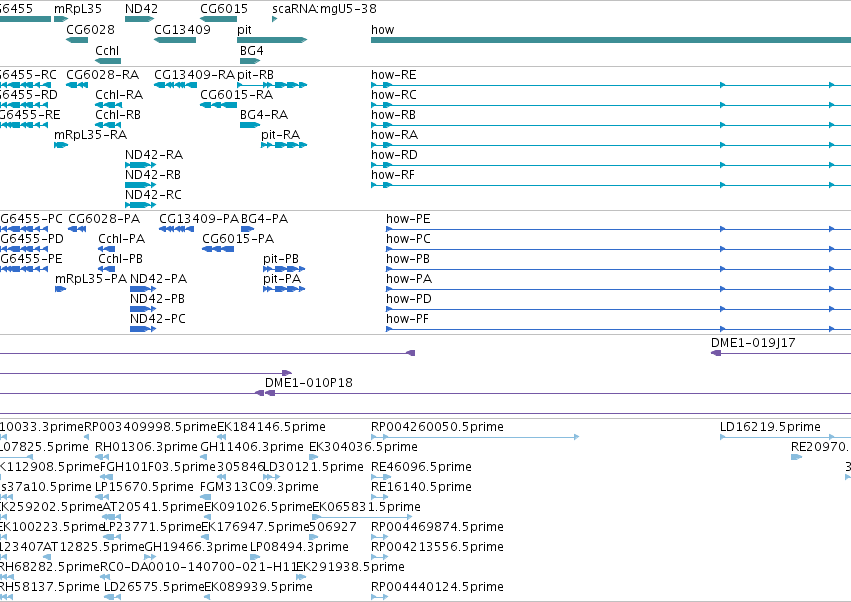Select transcript label 'Cchl-RA'
Image resolution: width=851 pixels, height=602 pixels.
[x=119, y=95]
